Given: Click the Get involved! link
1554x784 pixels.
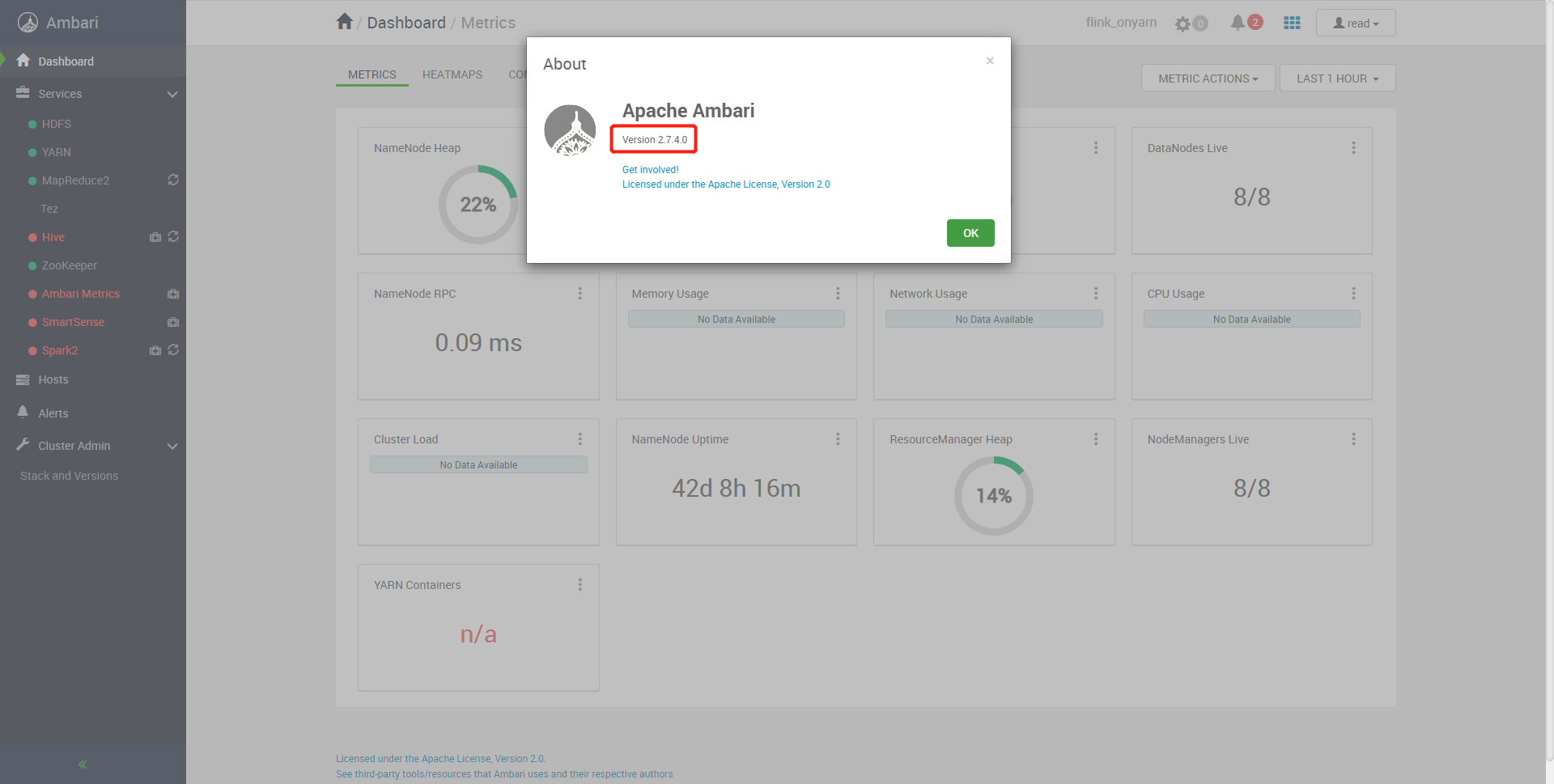Looking at the screenshot, I should pos(651,170).
